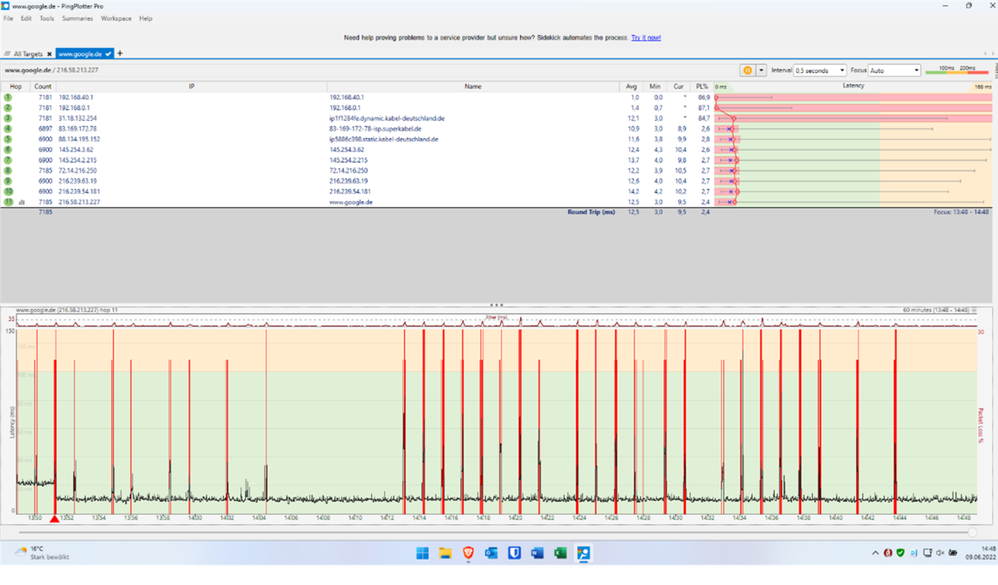
Task: Close the All Targets tab
Action: point(49,53)
